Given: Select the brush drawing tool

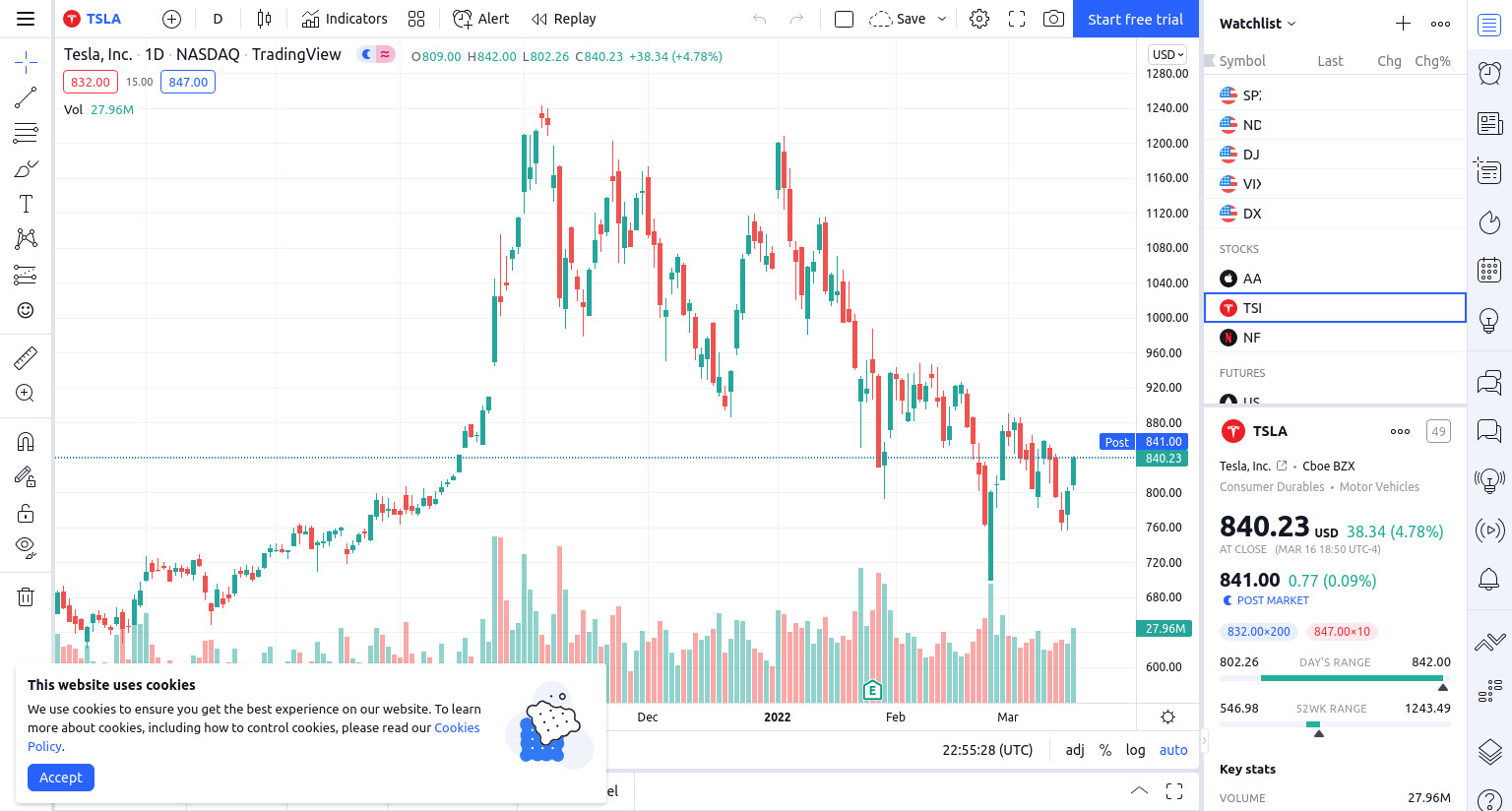Looking at the screenshot, I should point(26,168).
